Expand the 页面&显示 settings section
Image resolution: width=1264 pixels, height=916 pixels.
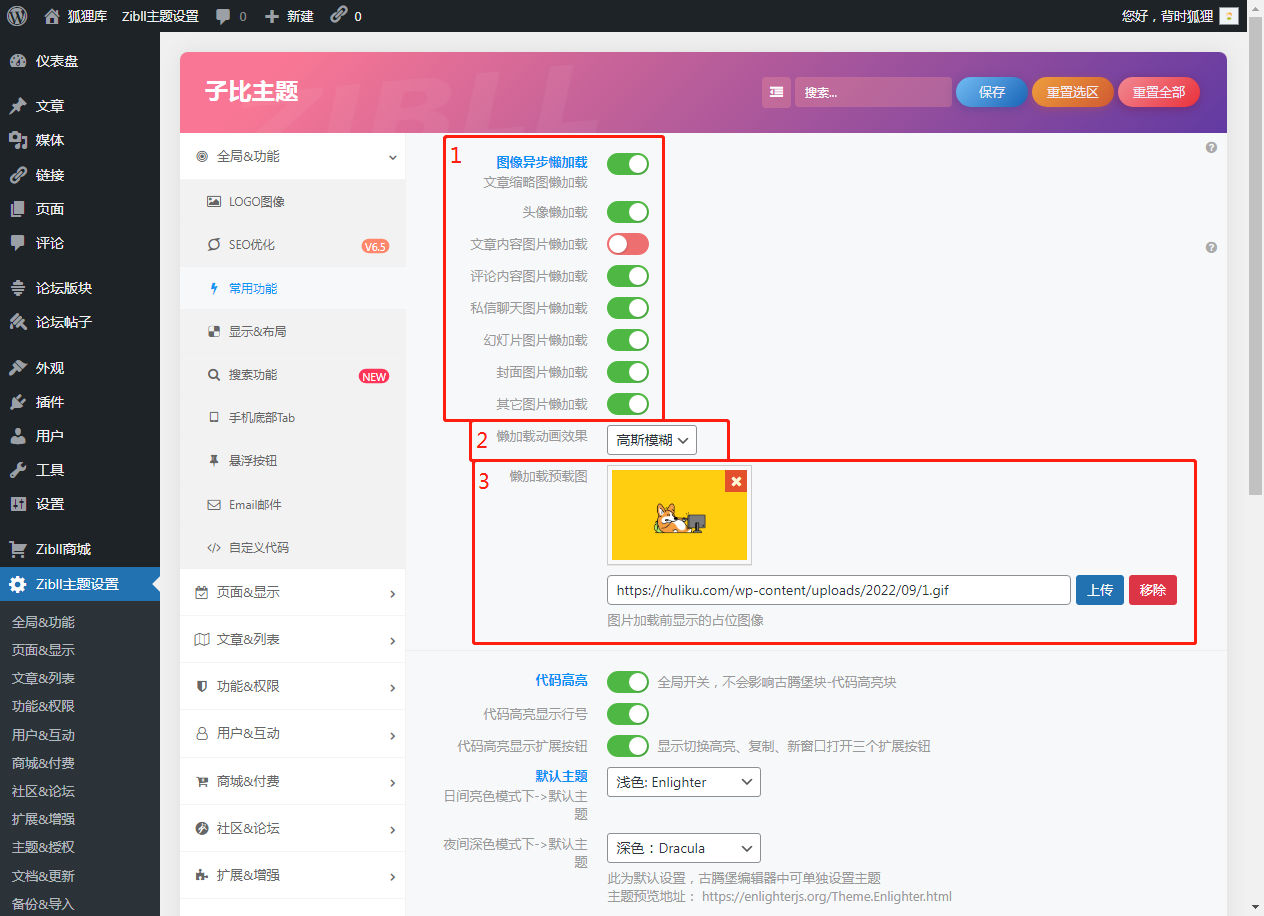click(292, 593)
